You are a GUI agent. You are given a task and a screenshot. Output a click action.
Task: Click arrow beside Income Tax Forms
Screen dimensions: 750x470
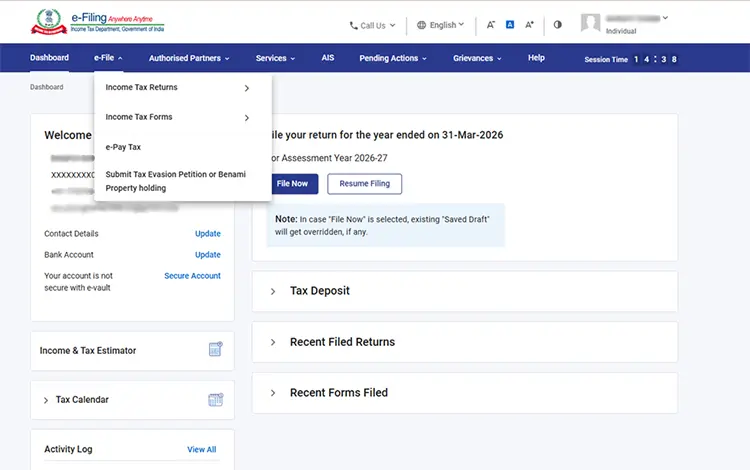click(x=247, y=118)
